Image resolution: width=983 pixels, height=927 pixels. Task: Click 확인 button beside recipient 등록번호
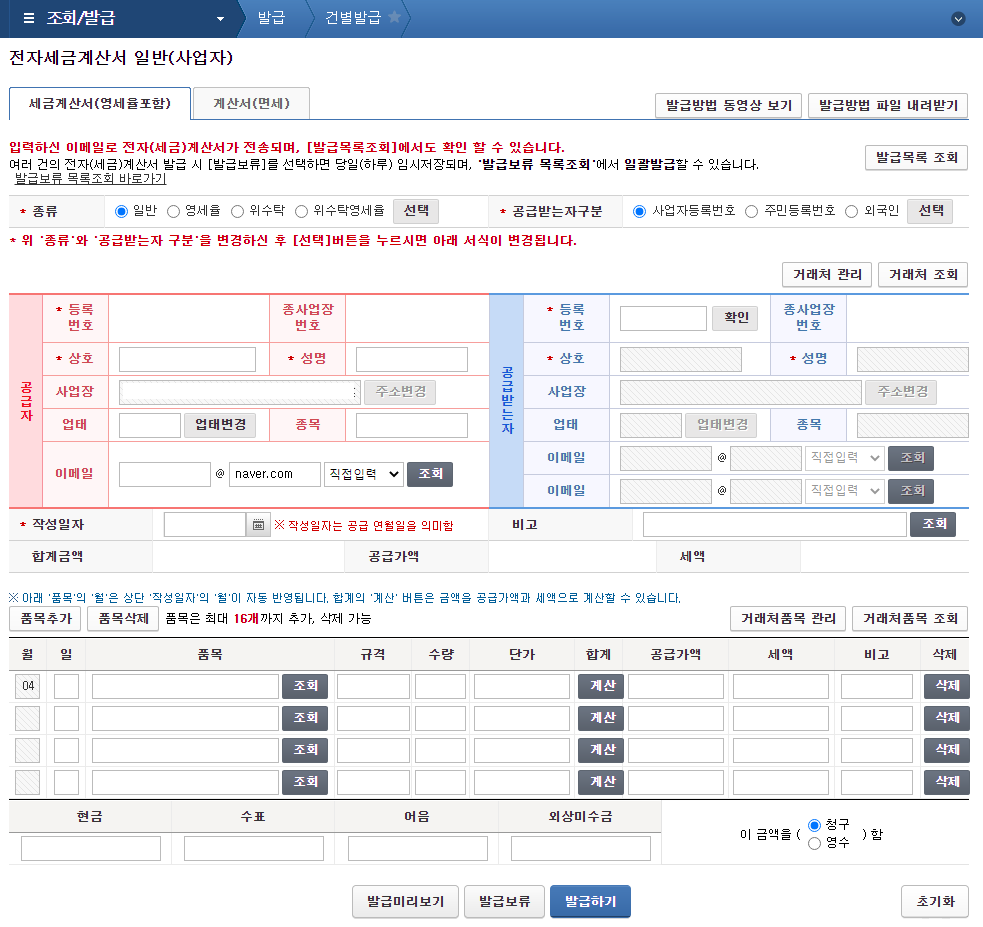(735, 318)
